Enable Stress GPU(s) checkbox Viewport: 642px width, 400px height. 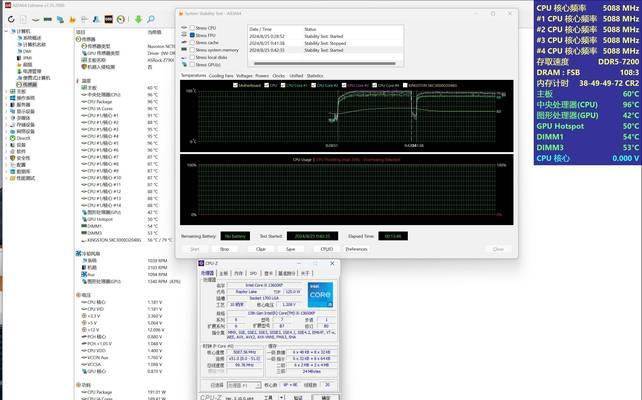pos(192,65)
